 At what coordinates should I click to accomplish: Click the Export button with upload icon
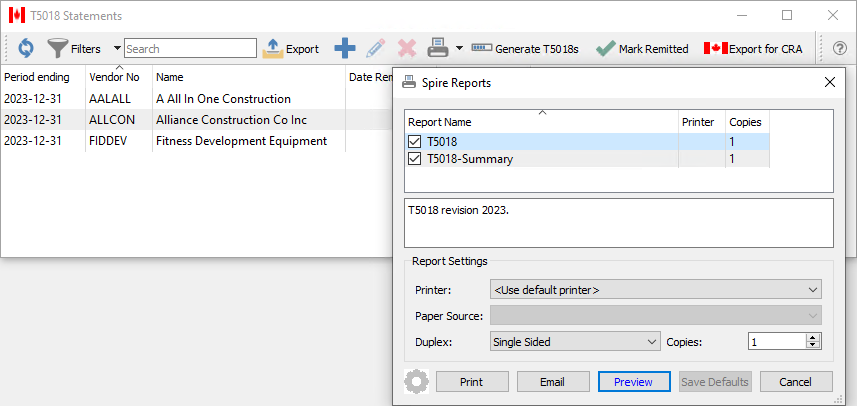291,49
